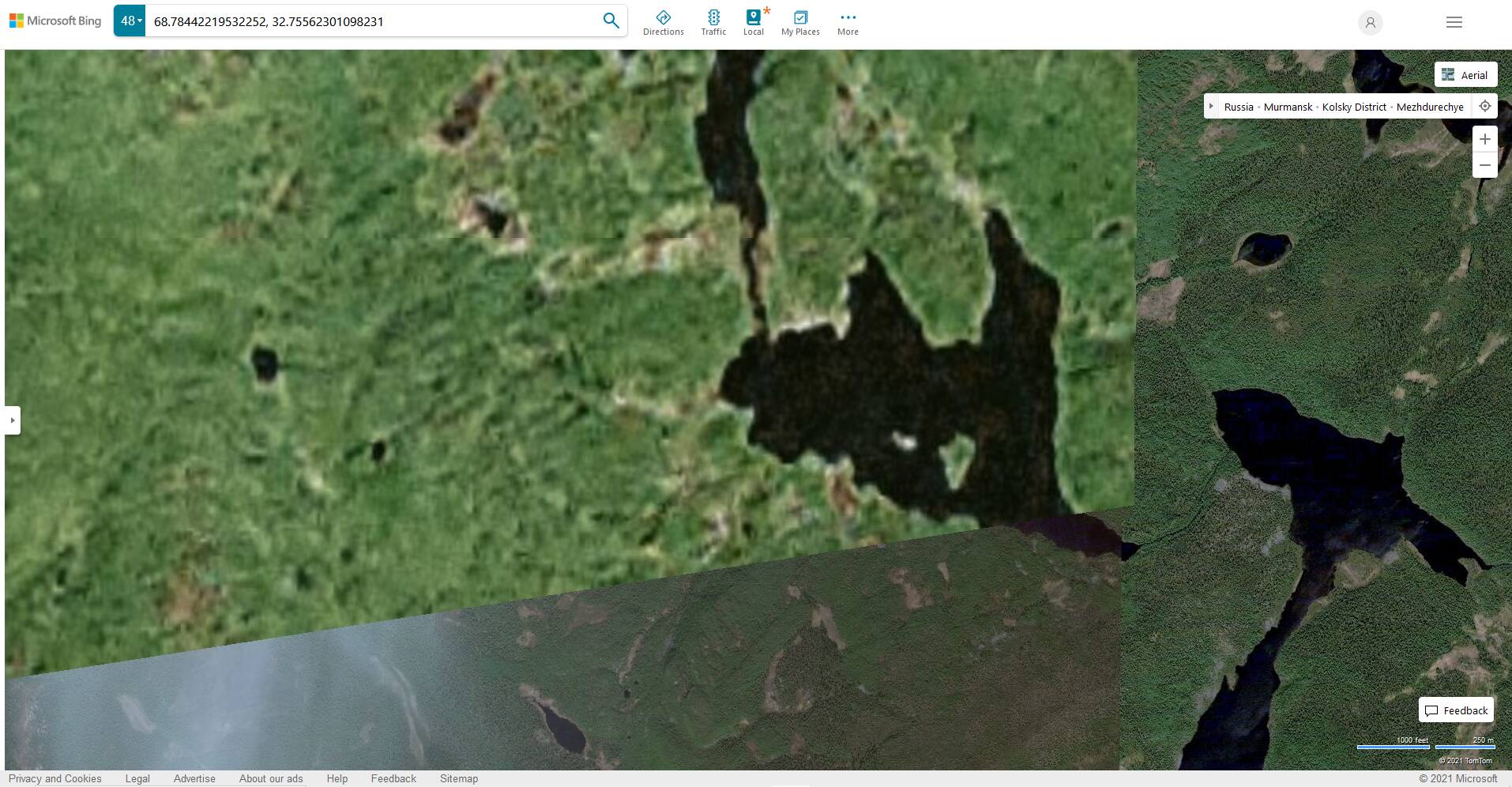This screenshot has height=787, width=1512.
Task: Expand the More options menu
Action: (x=848, y=22)
